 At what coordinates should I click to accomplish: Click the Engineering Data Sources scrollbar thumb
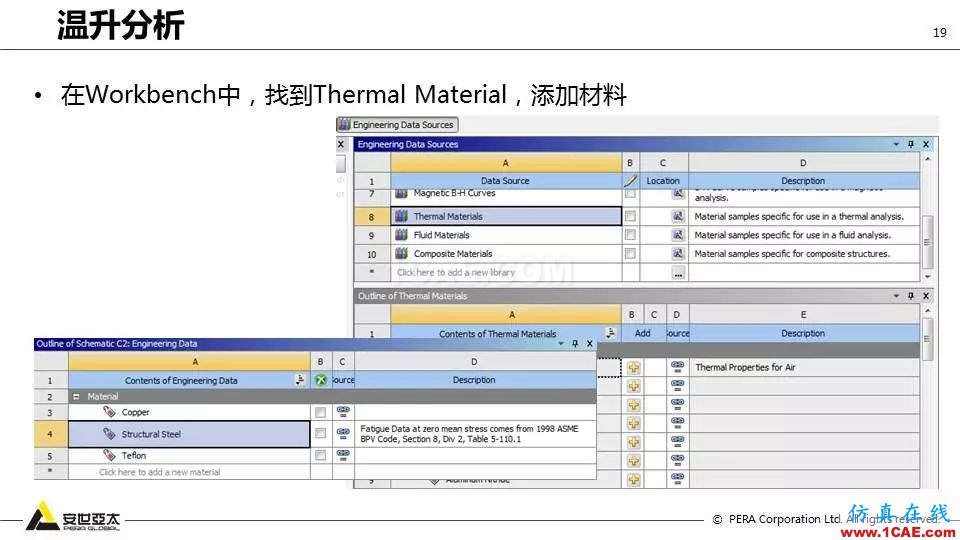click(928, 242)
